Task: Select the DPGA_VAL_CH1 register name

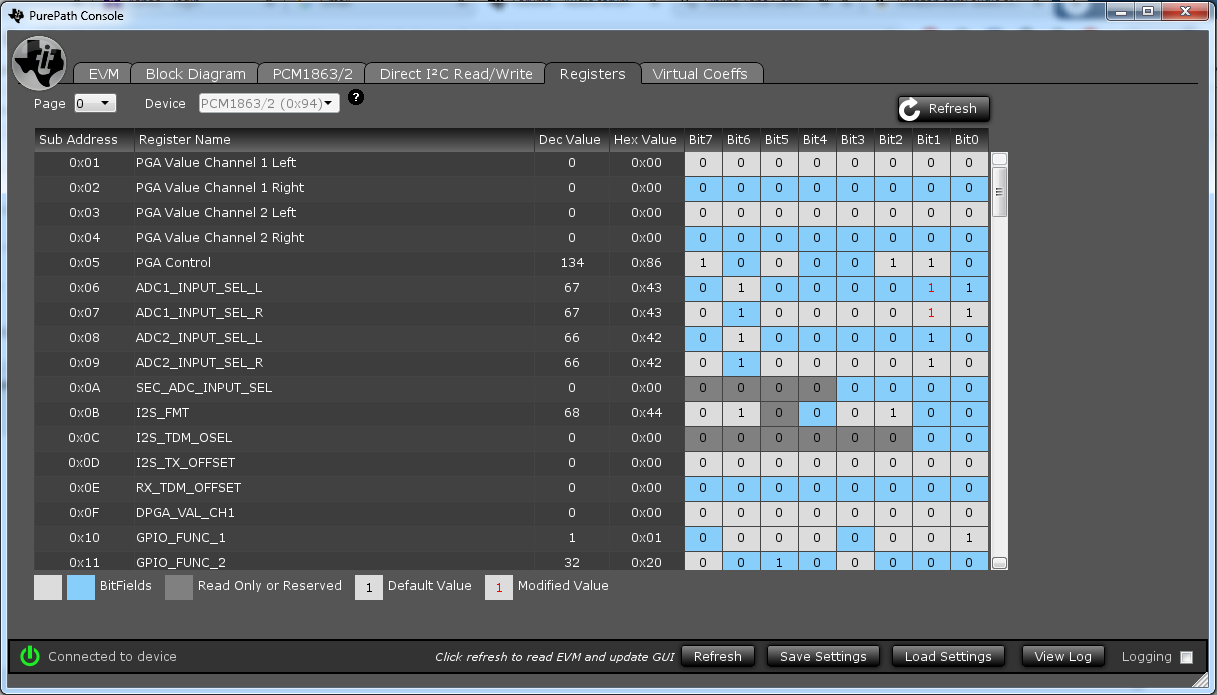Action: pyautogui.click(x=185, y=513)
